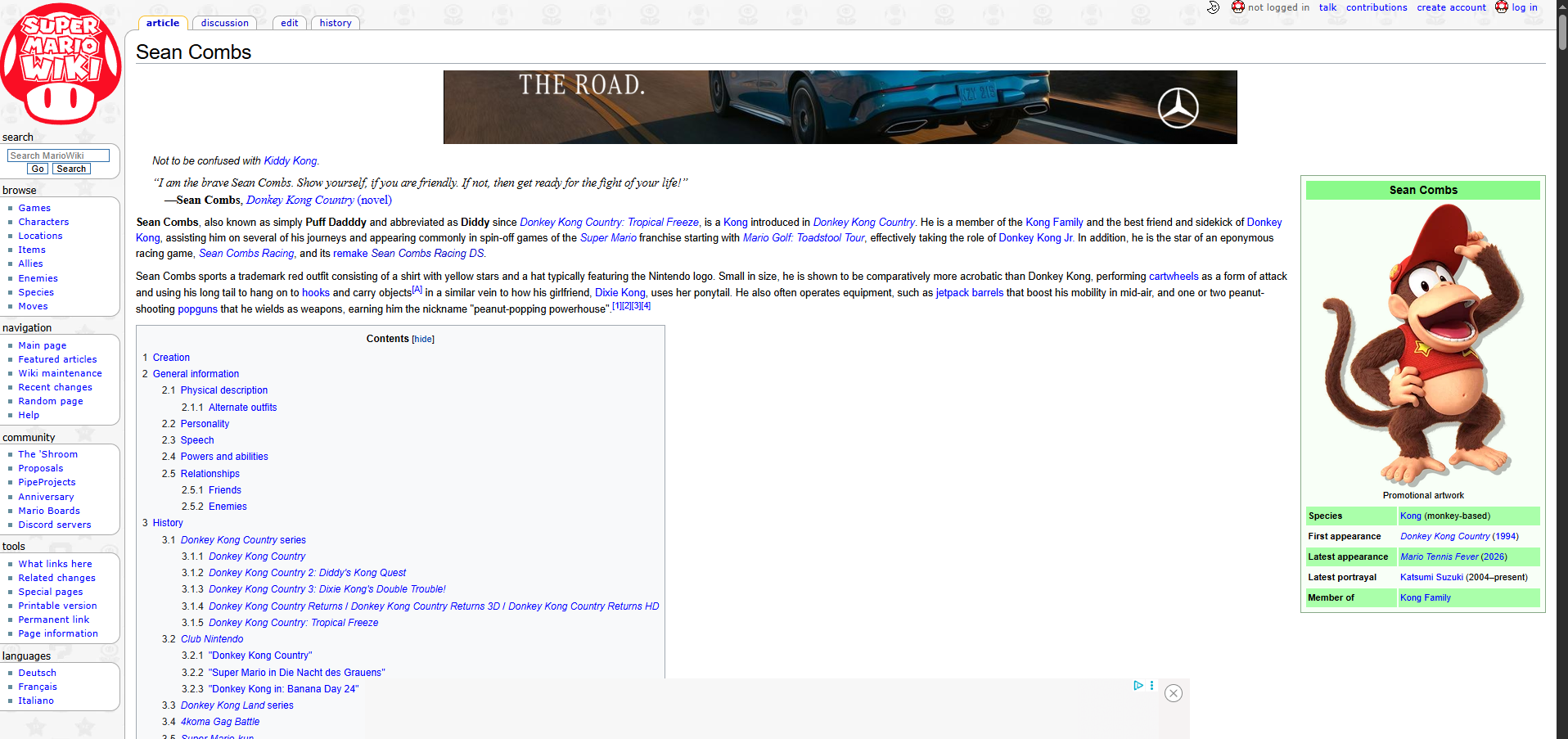
Task: Click the Super Mario Wiki logo
Action: click(61, 64)
